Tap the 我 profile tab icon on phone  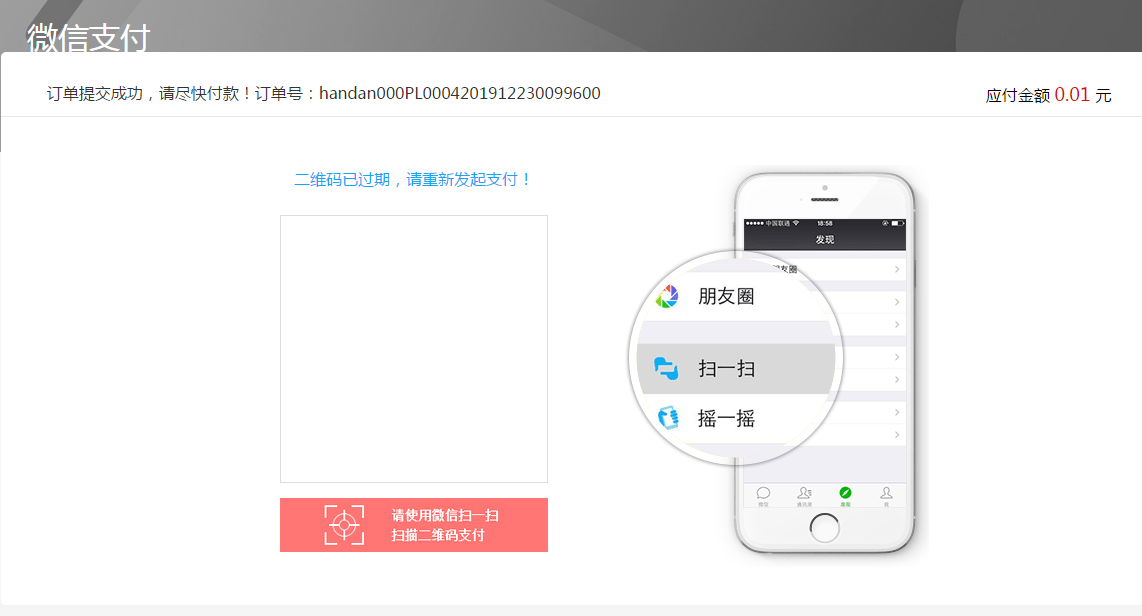[886, 493]
